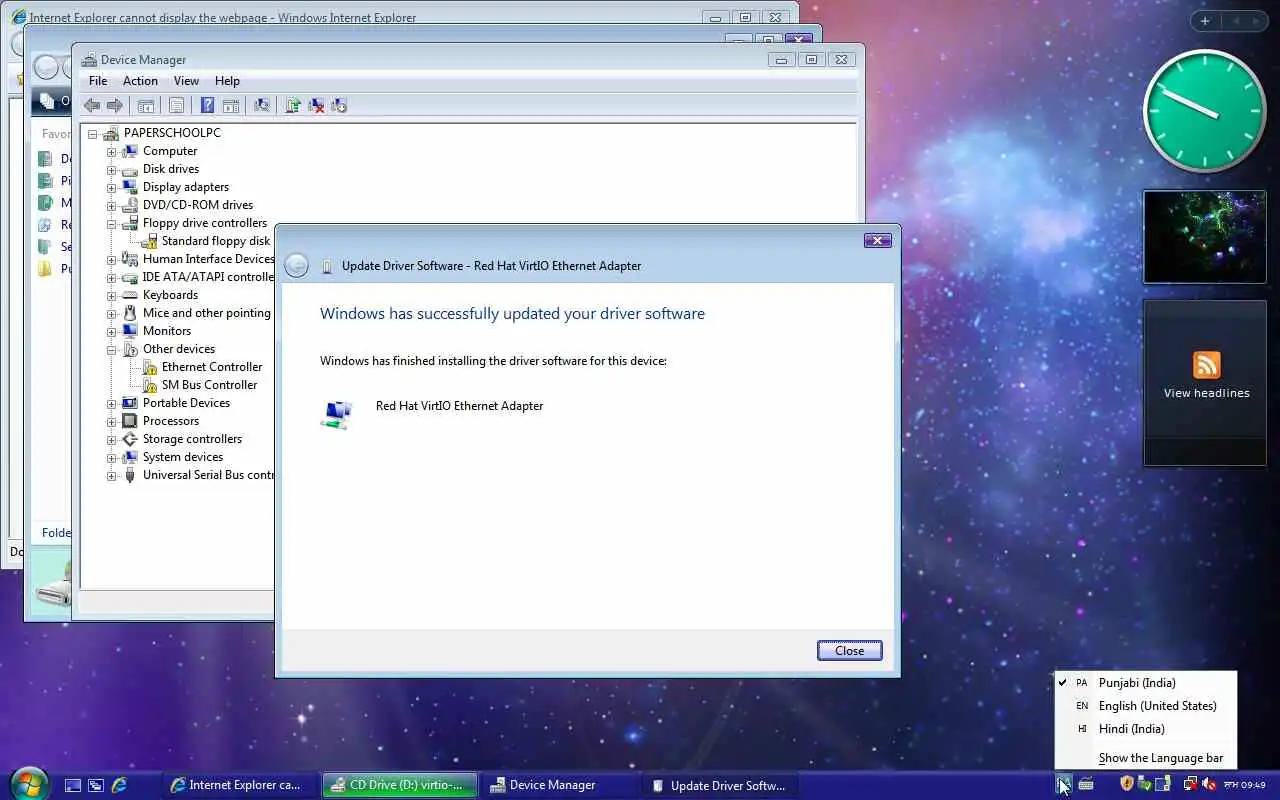Switch to CD Drive (D:) virtio taskbar button
The width and height of the screenshot is (1280, 800).
click(x=400, y=785)
